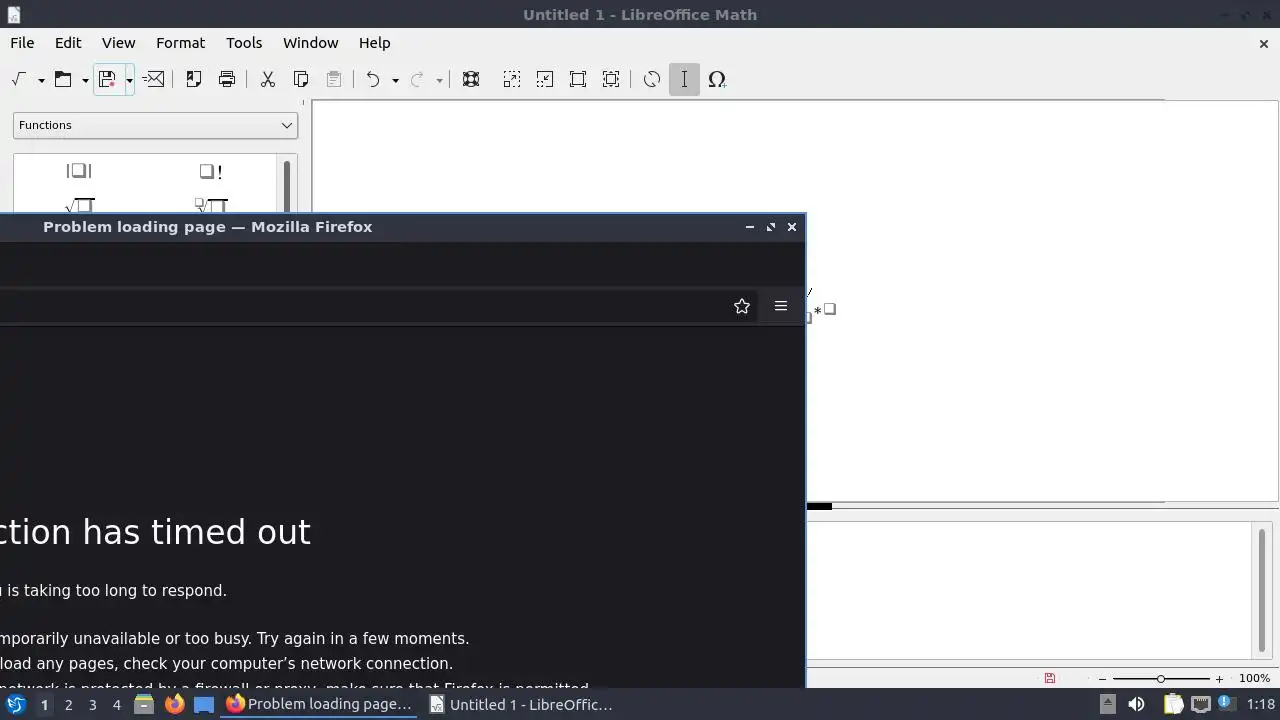Click the Elements panel vertical scrollbar

click(x=288, y=187)
